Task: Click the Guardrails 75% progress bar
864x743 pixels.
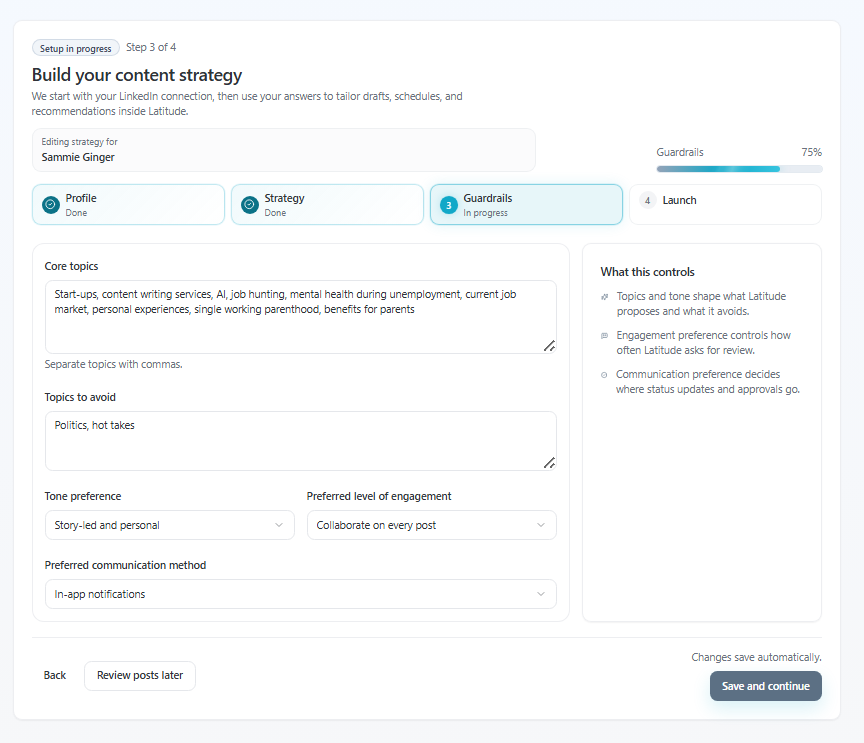Action: (x=739, y=169)
